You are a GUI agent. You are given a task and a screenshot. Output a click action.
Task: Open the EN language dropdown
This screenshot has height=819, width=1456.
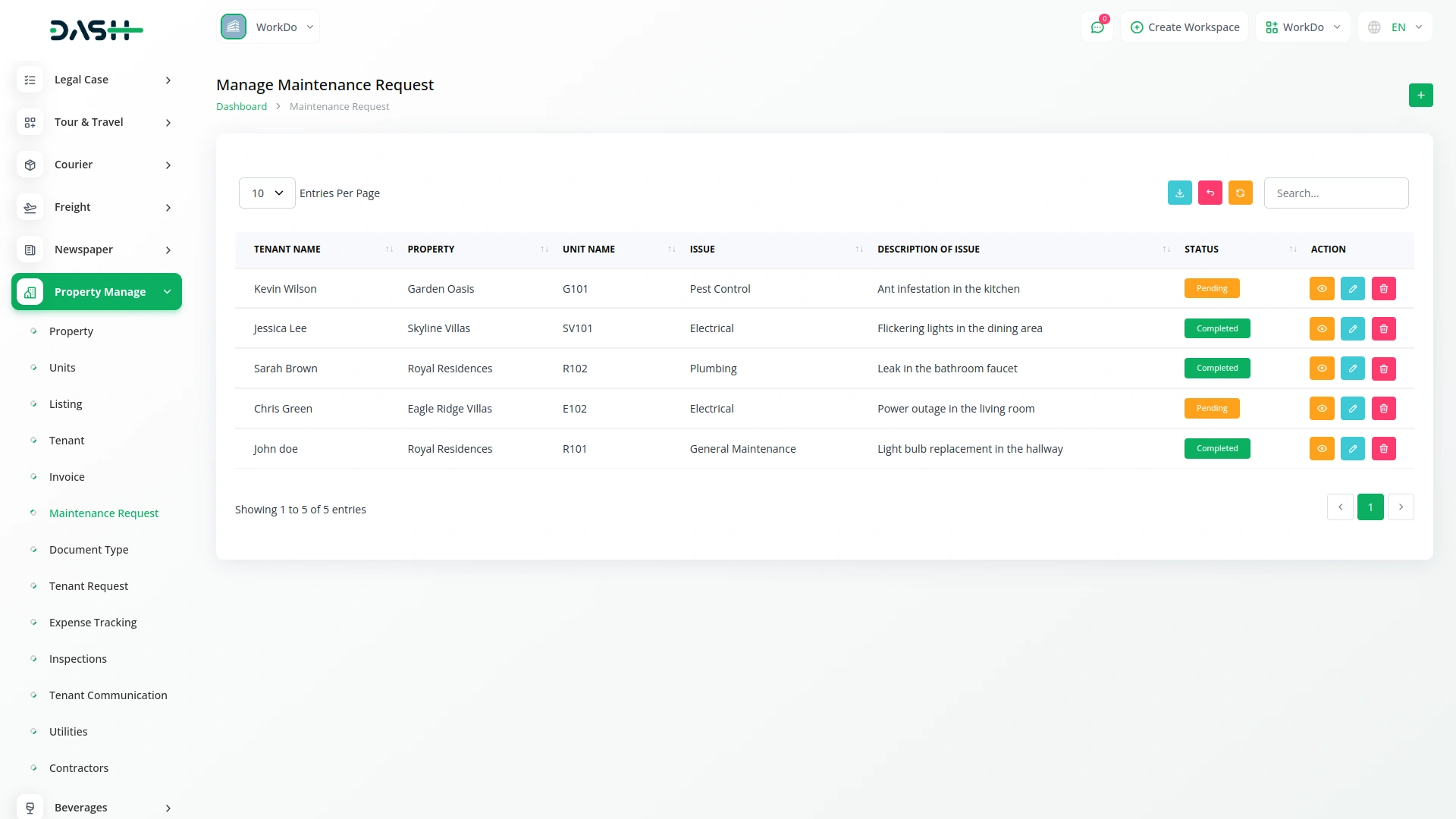(x=1396, y=27)
